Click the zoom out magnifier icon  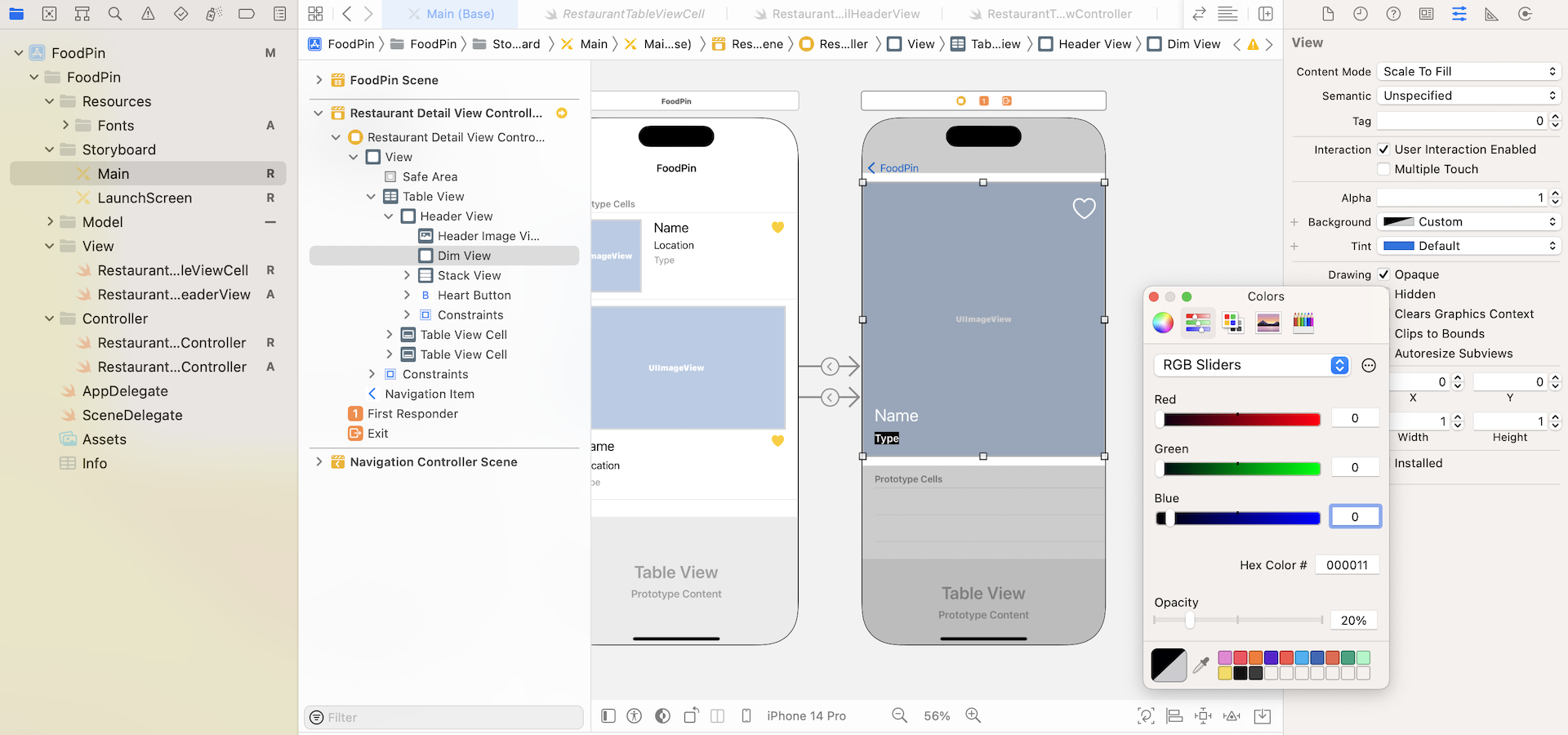pyautogui.click(x=899, y=715)
